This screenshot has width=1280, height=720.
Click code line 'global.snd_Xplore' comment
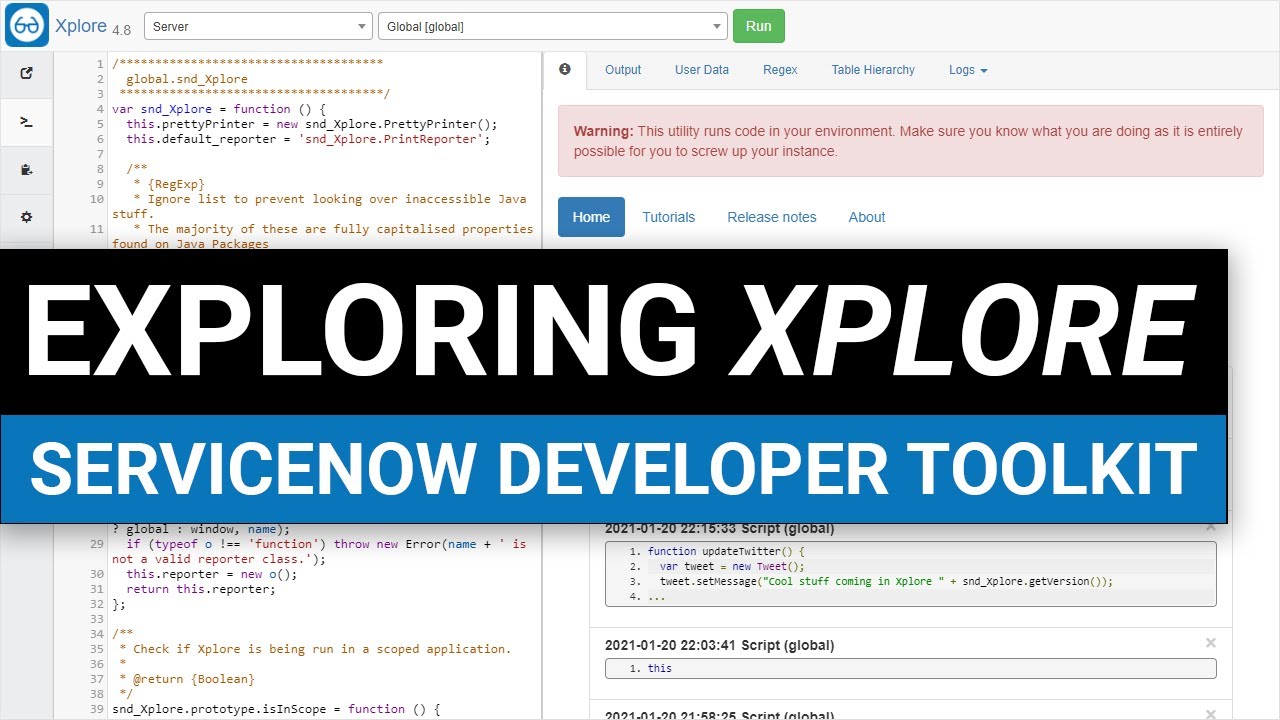tap(187, 79)
